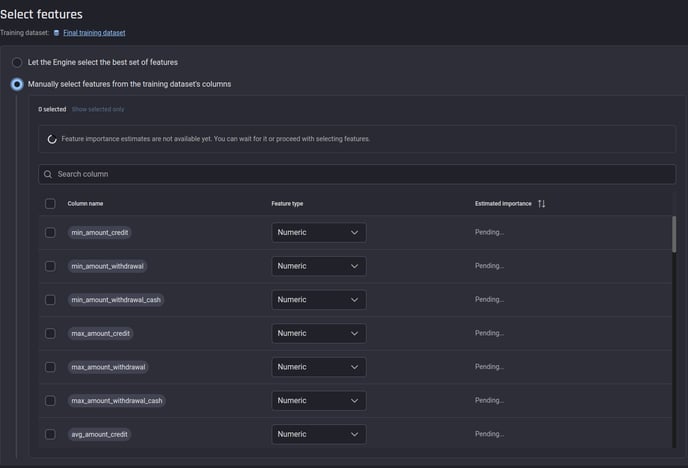This screenshot has width=688, height=468.
Task: Open the Final training dataset link
Action: click(94, 33)
